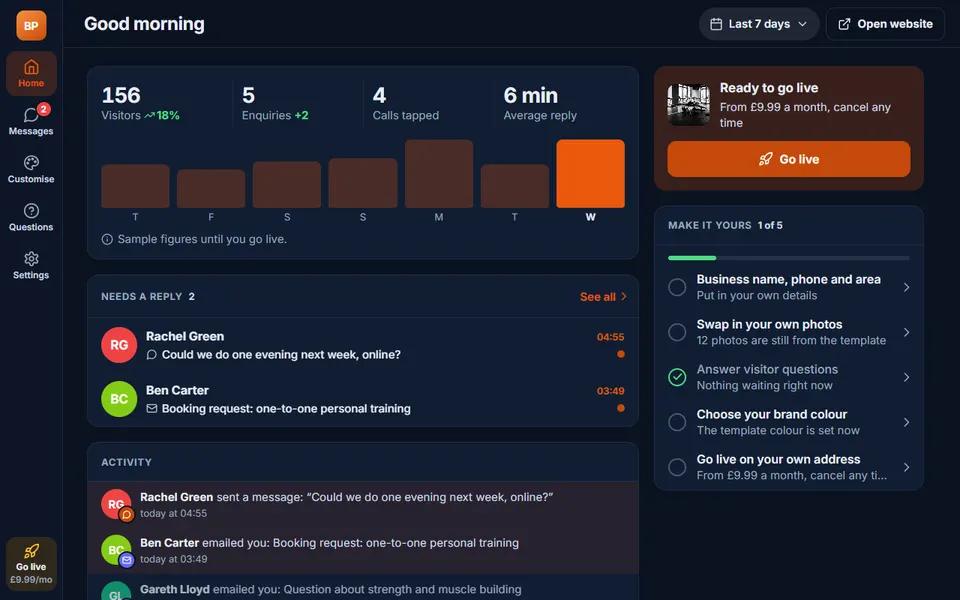The height and width of the screenshot is (600, 960).
Task: Click 'today at 03:49' in Activity
Action: [173, 559]
